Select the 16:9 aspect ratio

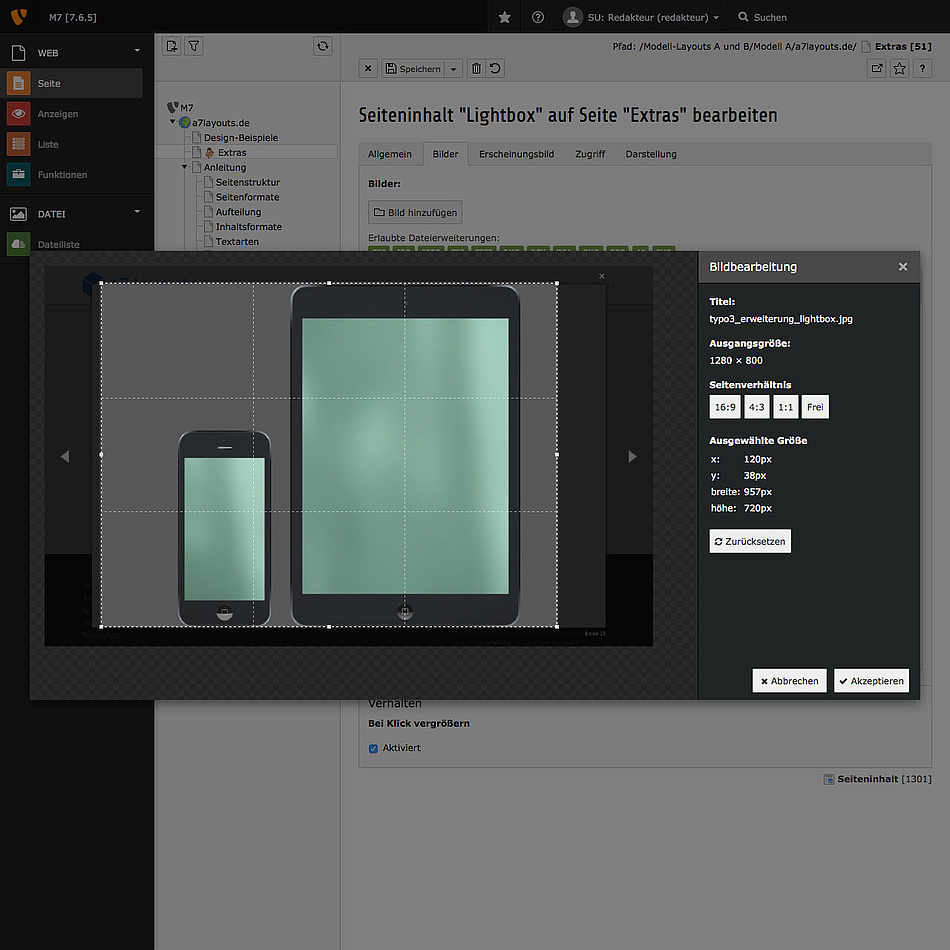click(x=725, y=407)
